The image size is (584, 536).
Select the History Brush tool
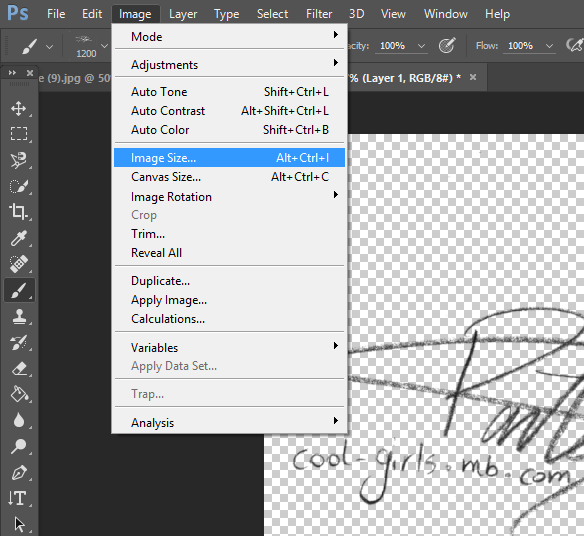point(18,343)
